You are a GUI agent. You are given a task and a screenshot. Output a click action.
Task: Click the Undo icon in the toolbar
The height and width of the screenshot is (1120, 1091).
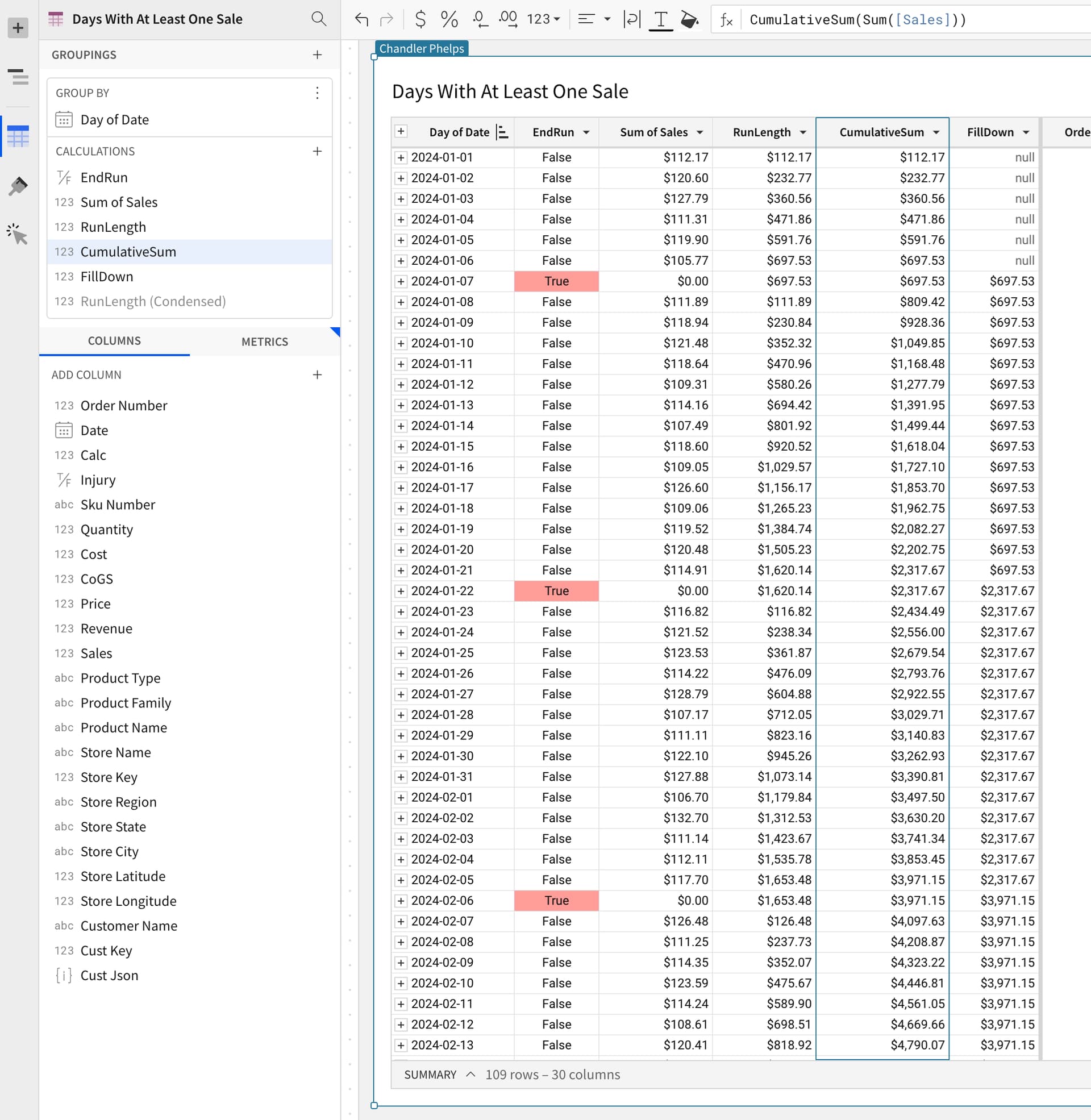coord(361,19)
